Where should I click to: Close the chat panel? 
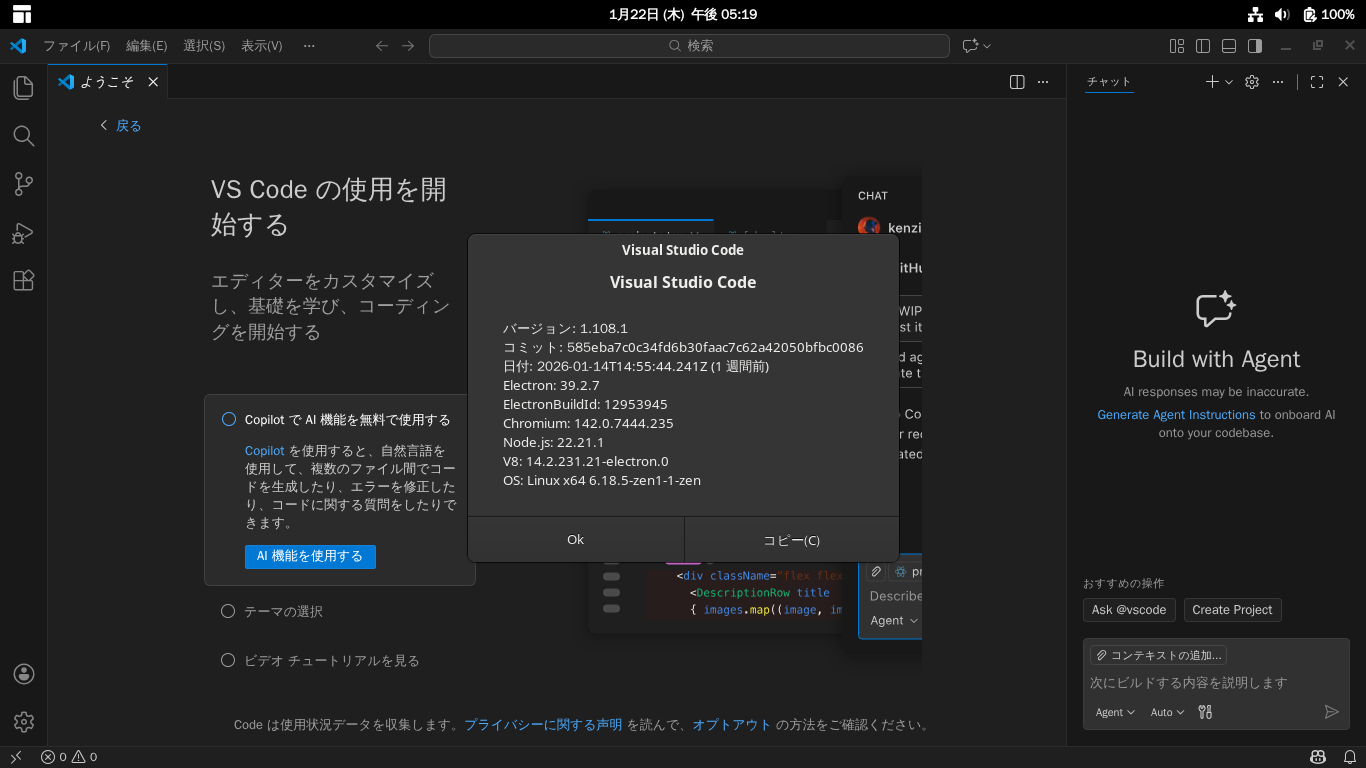[x=1343, y=82]
